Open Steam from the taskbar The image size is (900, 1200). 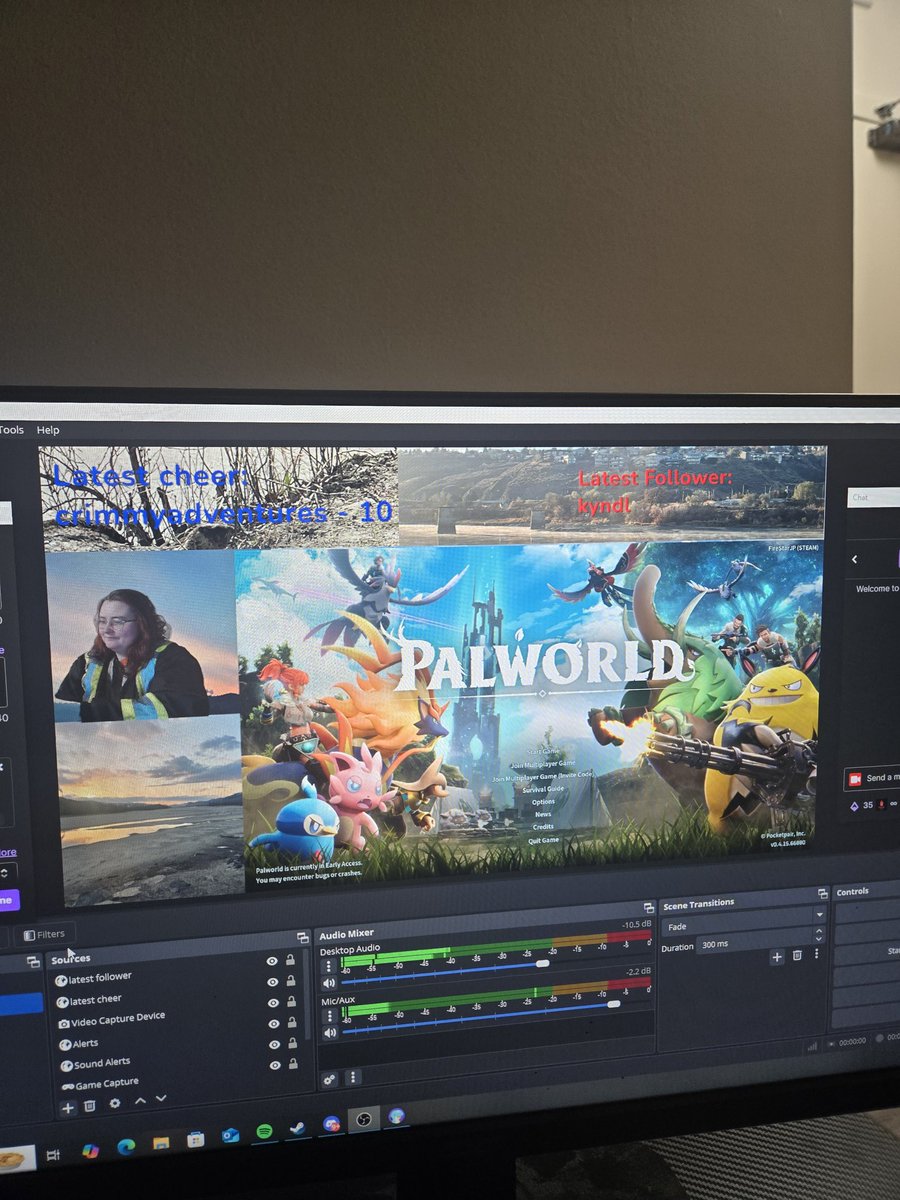pyautogui.click(x=298, y=1128)
